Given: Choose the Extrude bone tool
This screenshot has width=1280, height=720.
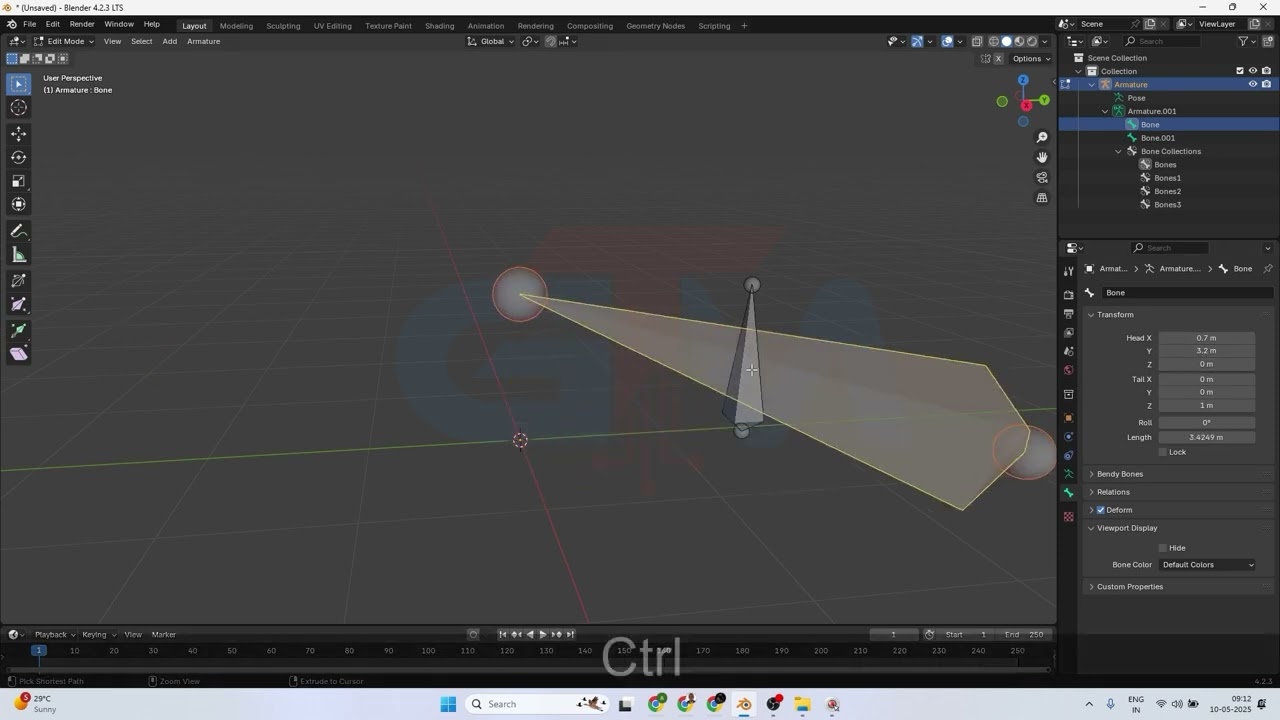Looking at the screenshot, I should (x=18, y=330).
